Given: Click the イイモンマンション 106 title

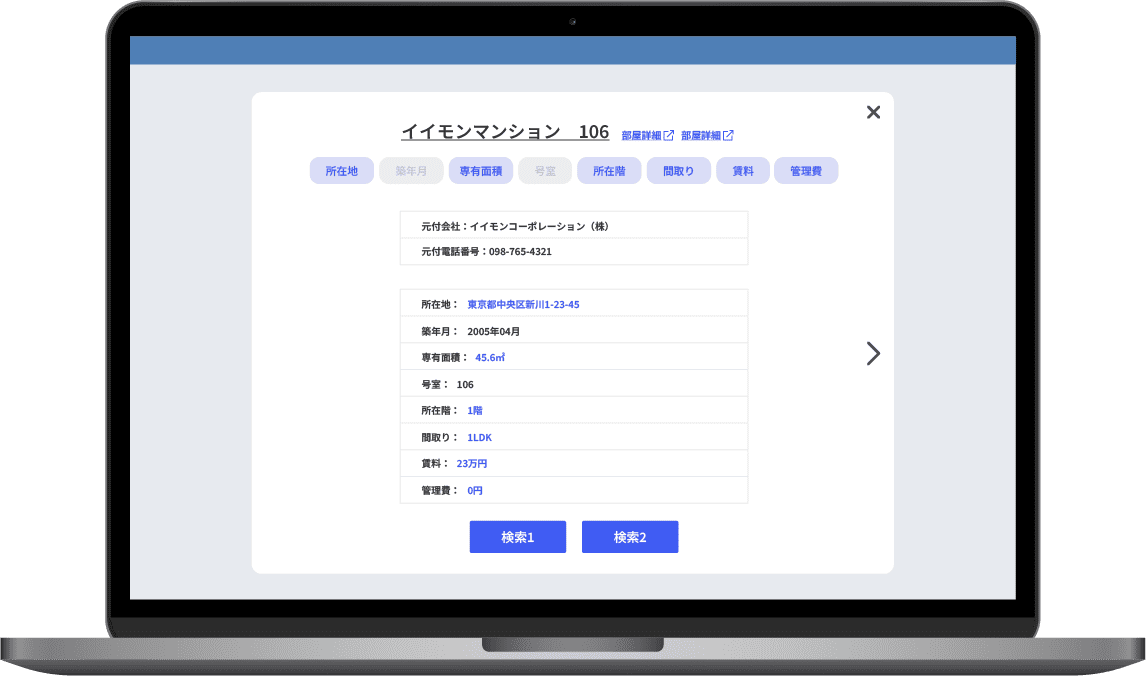Looking at the screenshot, I should pyautogui.click(x=505, y=132).
